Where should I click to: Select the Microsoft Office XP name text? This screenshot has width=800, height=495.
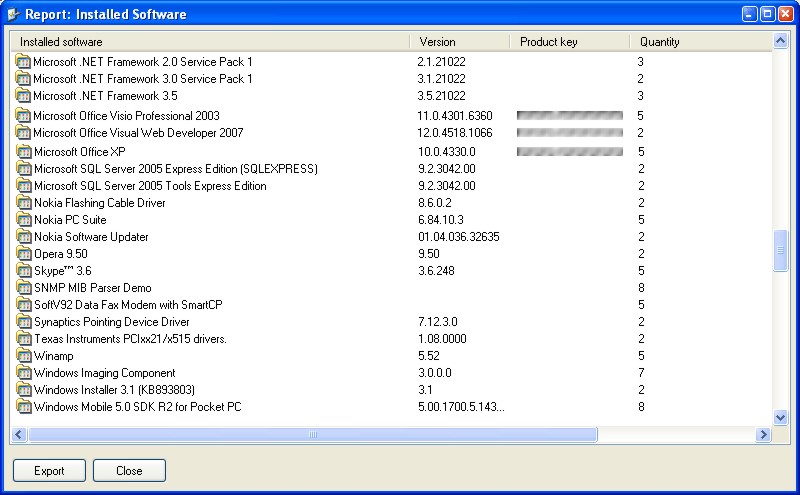[80, 152]
